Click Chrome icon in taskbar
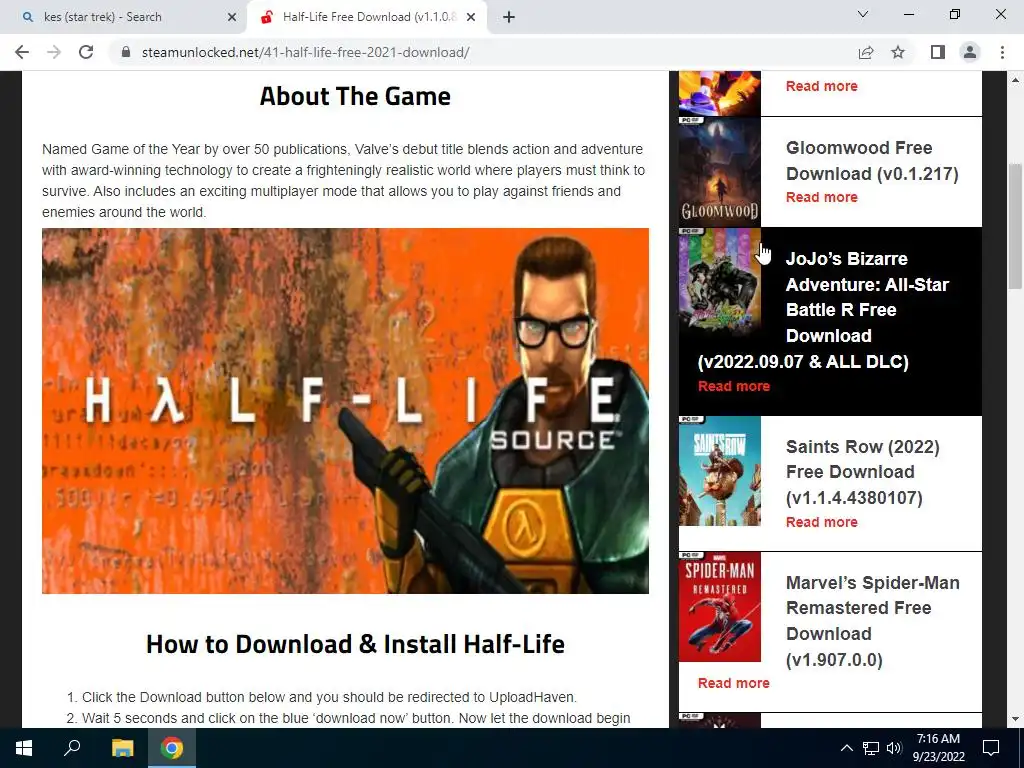Viewport: 1024px width, 768px height. coord(172,748)
